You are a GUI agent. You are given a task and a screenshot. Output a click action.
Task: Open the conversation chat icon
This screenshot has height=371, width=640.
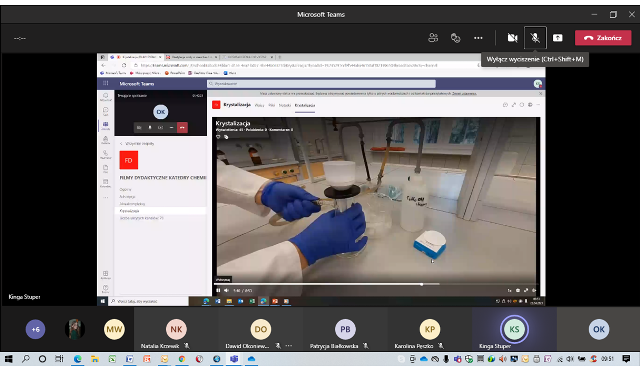[456, 38]
